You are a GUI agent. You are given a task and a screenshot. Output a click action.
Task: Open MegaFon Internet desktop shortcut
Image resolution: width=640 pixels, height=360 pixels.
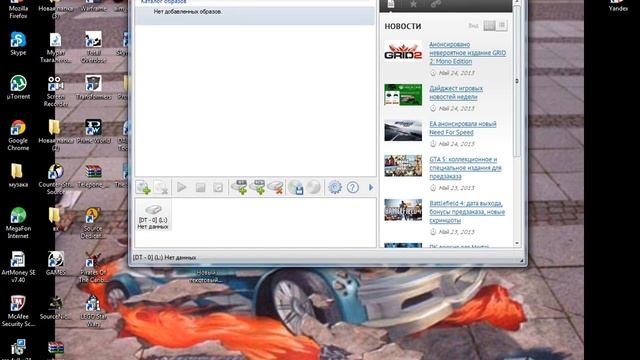click(18, 223)
